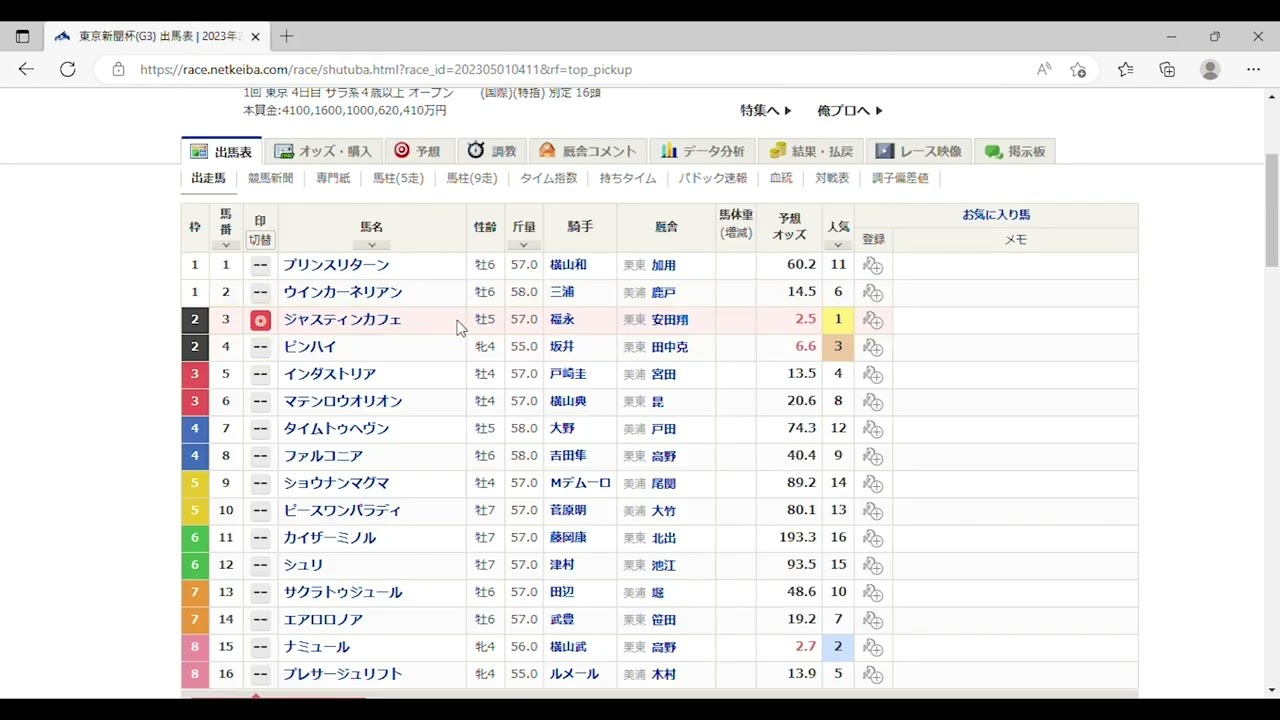
Task: Add ナミュール to favorite horses
Action: [873, 647]
